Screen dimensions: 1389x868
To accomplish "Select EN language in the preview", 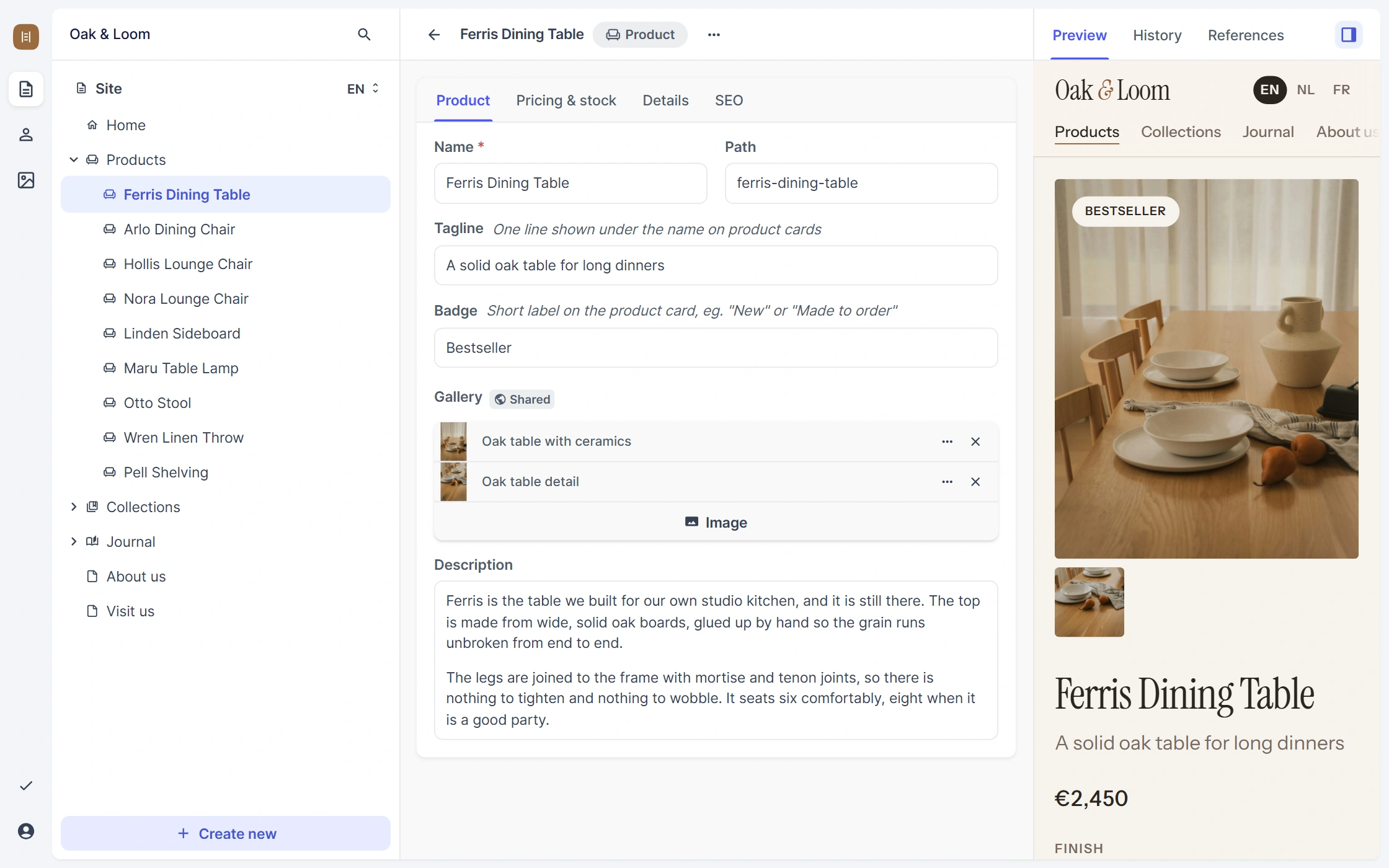I will click(x=1269, y=90).
